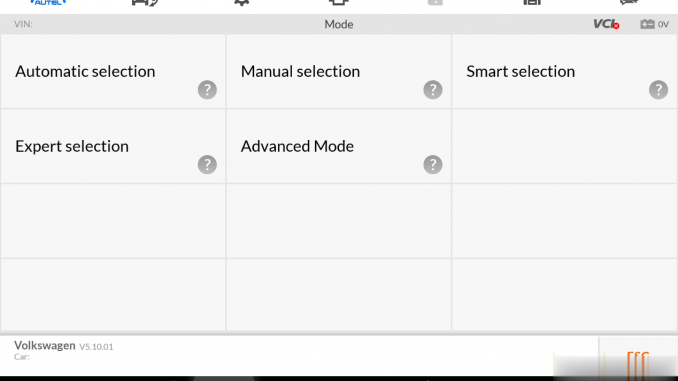Open Expert selection mode
The height and width of the screenshot is (381, 678).
pyautogui.click(x=113, y=147)
